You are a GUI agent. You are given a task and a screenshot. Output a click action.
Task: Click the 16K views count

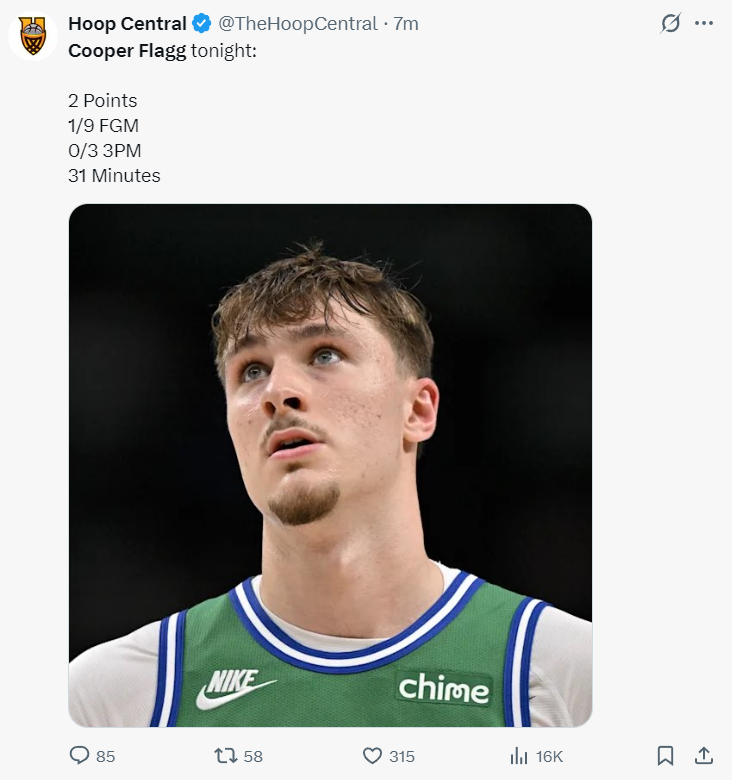coord(550,757)
